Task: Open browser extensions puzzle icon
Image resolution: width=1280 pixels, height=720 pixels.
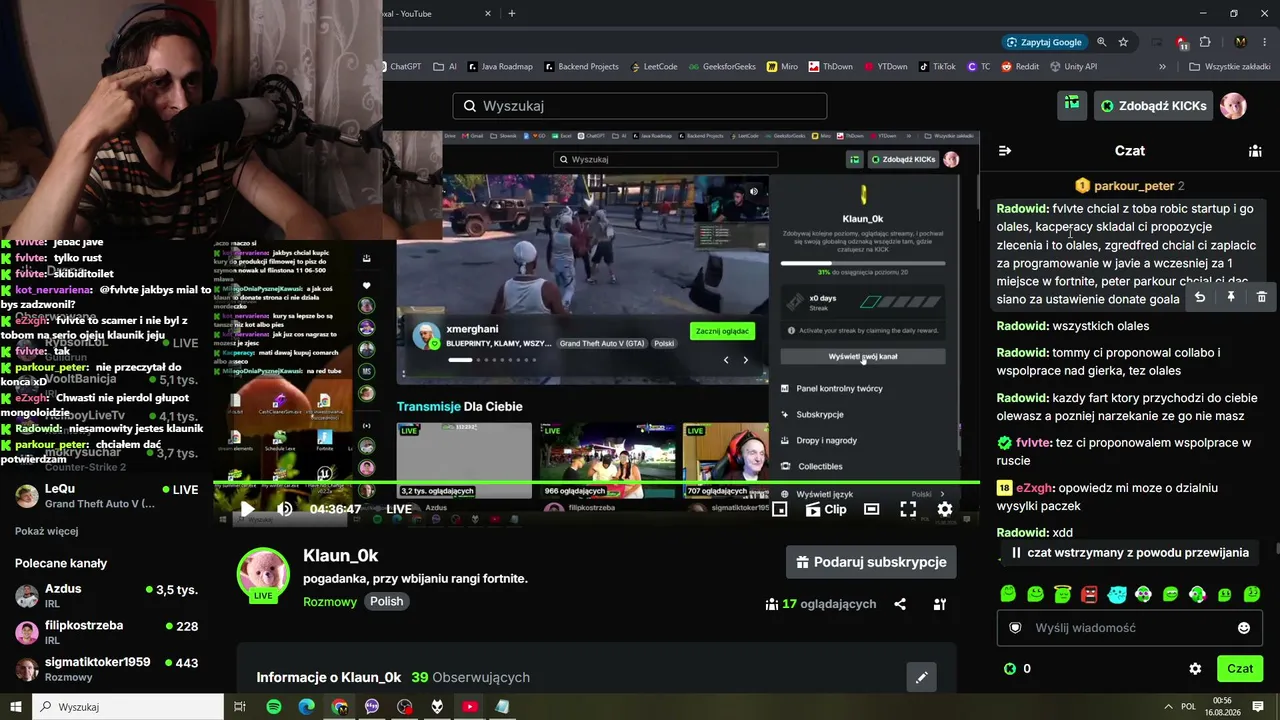Action: point(1205,42)
